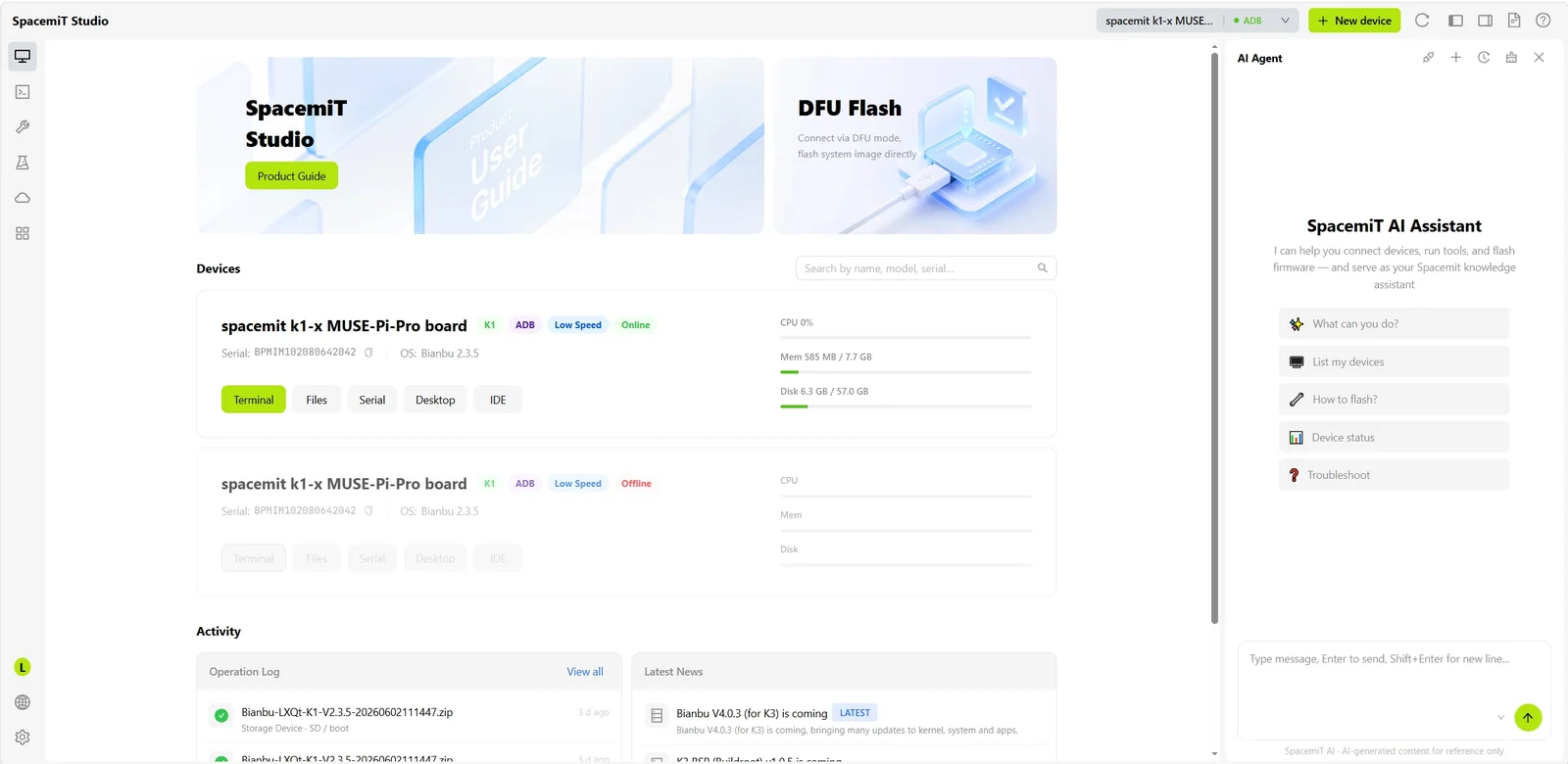
Task: Select the 'What can you do?' suggestion
Action: 1394,323
